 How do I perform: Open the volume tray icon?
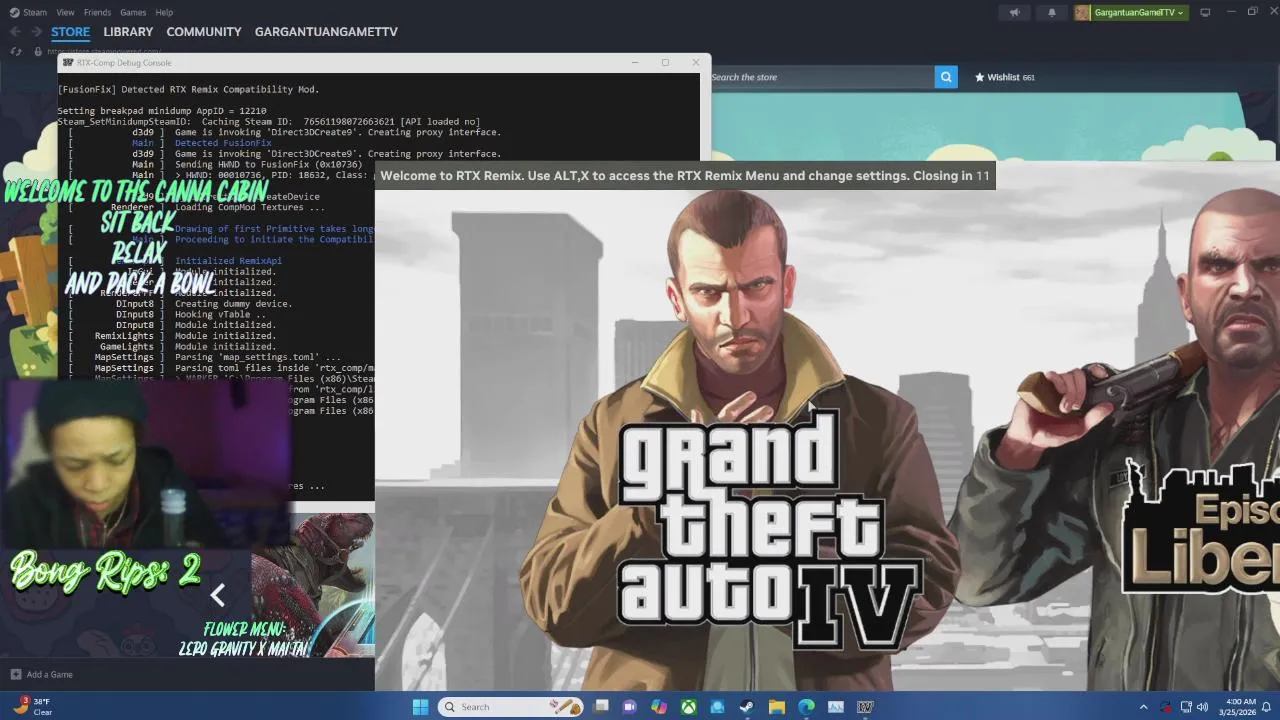click(x=1202, y=707)
